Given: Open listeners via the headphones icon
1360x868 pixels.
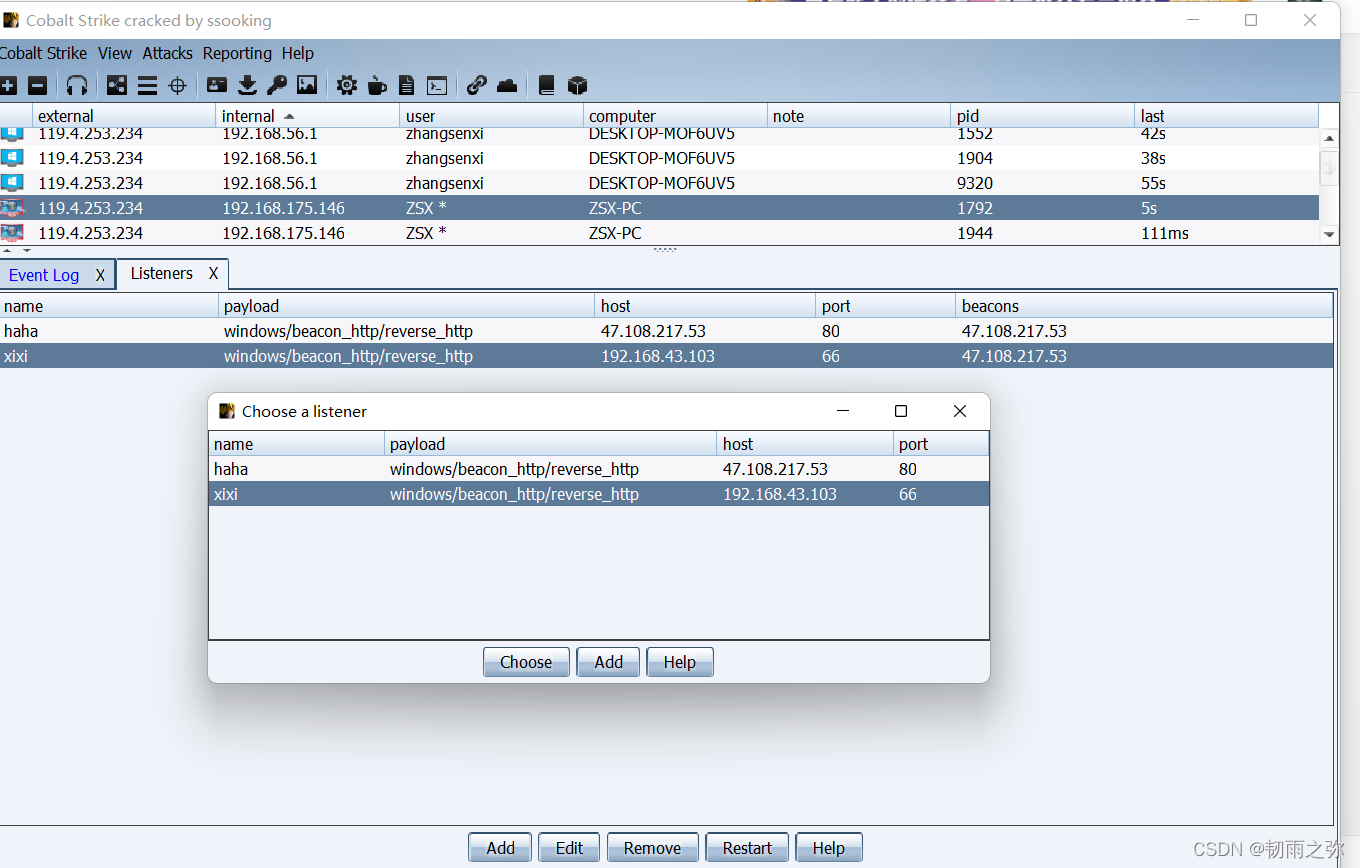Looking at the screenshot, I should pyautogui.click(x=77, y=86).
